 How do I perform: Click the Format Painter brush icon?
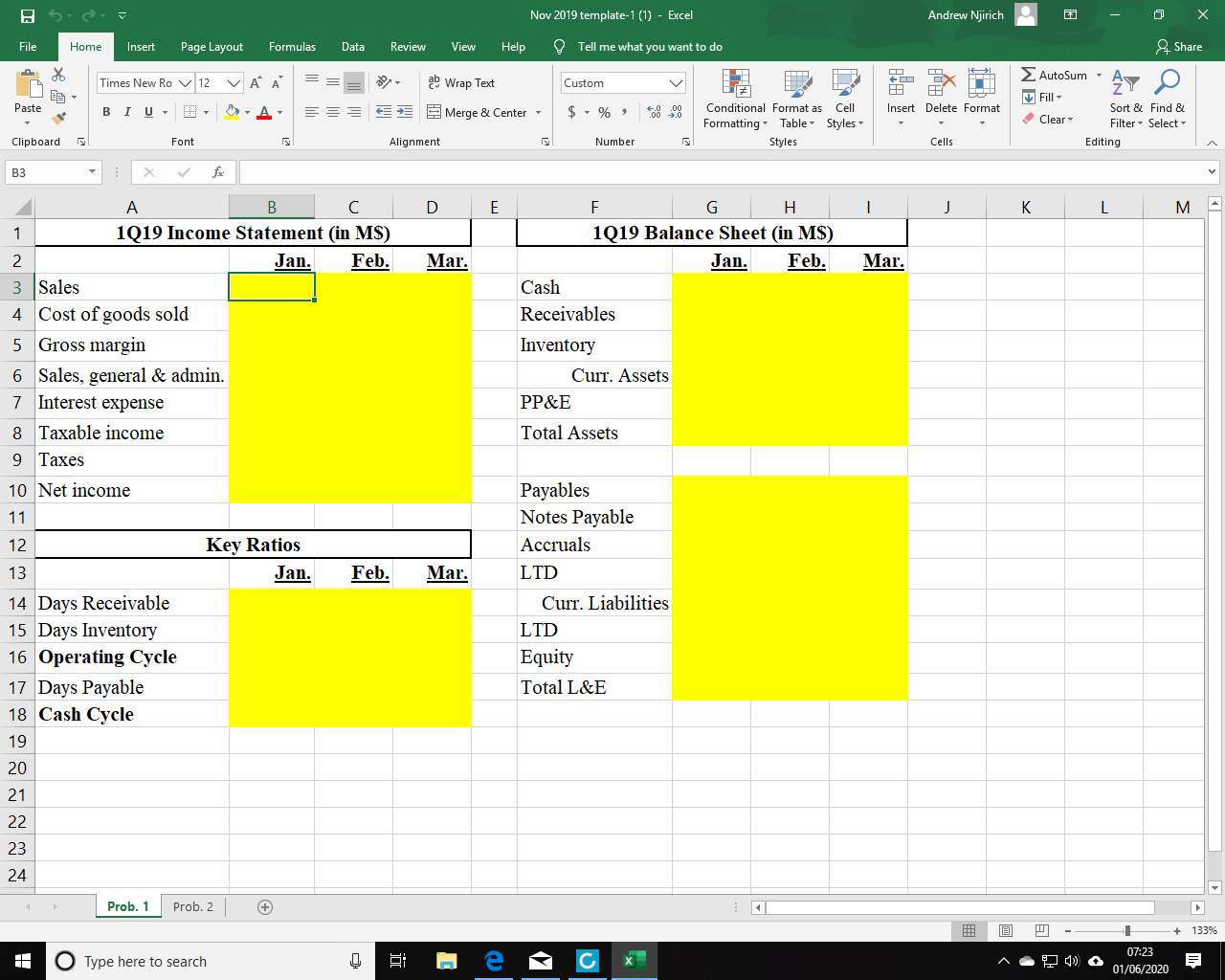59,118
